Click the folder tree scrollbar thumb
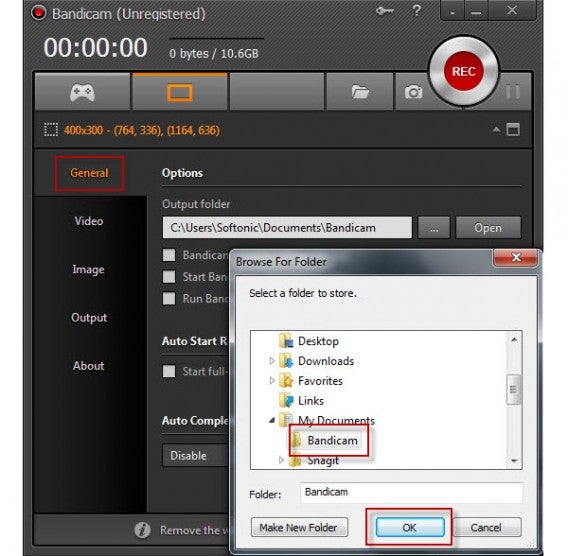This screenshot has width=568, height=556. pos(514,390)
